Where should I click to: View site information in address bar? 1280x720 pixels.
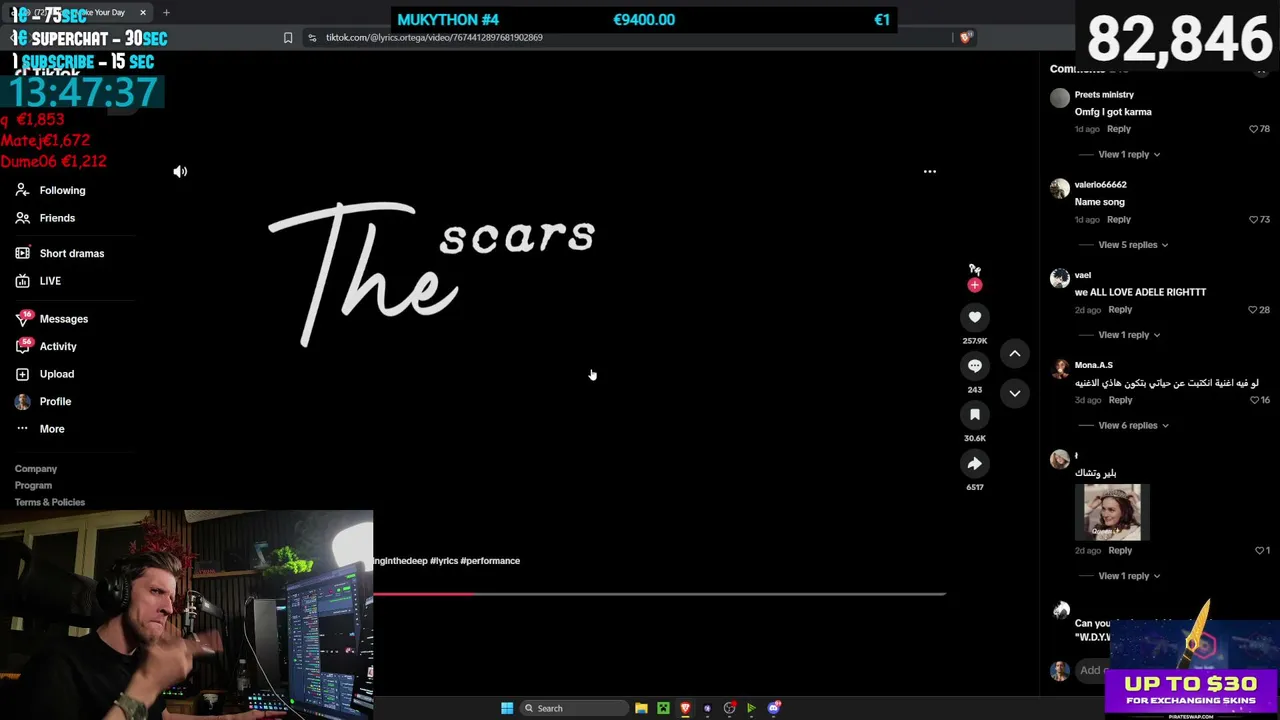click(x=312, y=38)
